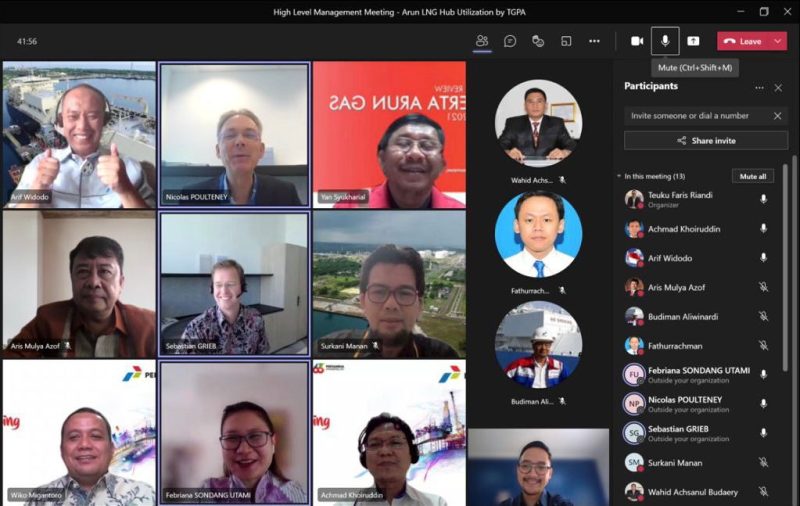This screenshot has width=800, height=506.
Task: Select Arif Widodo in participants list
Action: coord(698,258)
